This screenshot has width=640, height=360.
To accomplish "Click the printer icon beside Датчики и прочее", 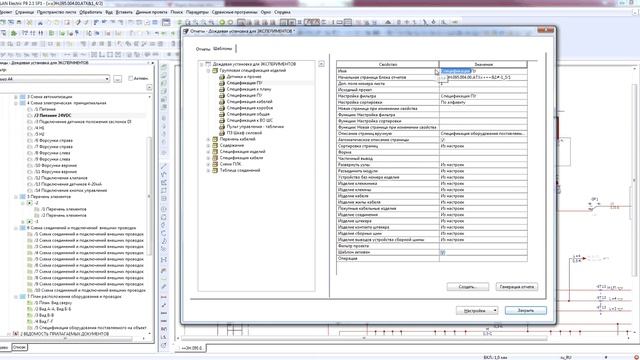I will coord(222,76).
